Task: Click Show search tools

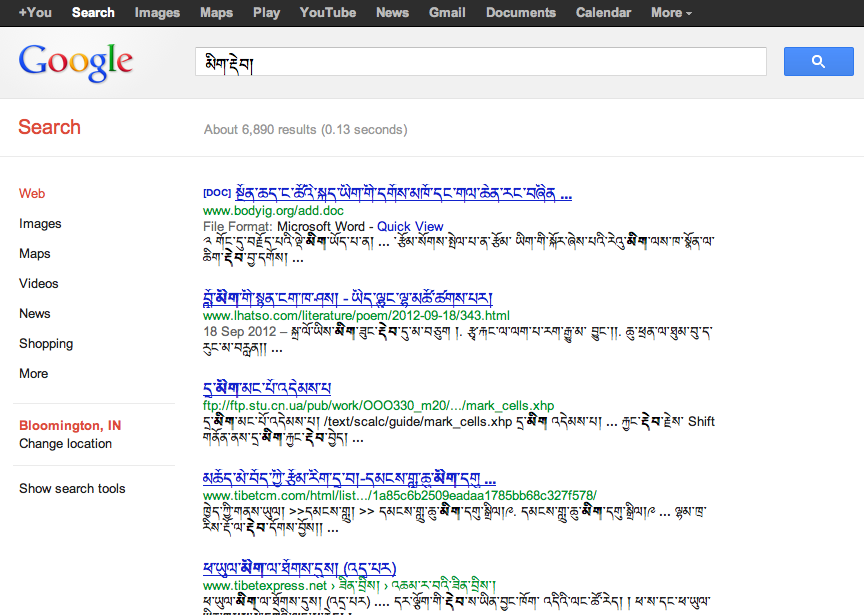Action: pyautogui.click(x=72, y=488)
